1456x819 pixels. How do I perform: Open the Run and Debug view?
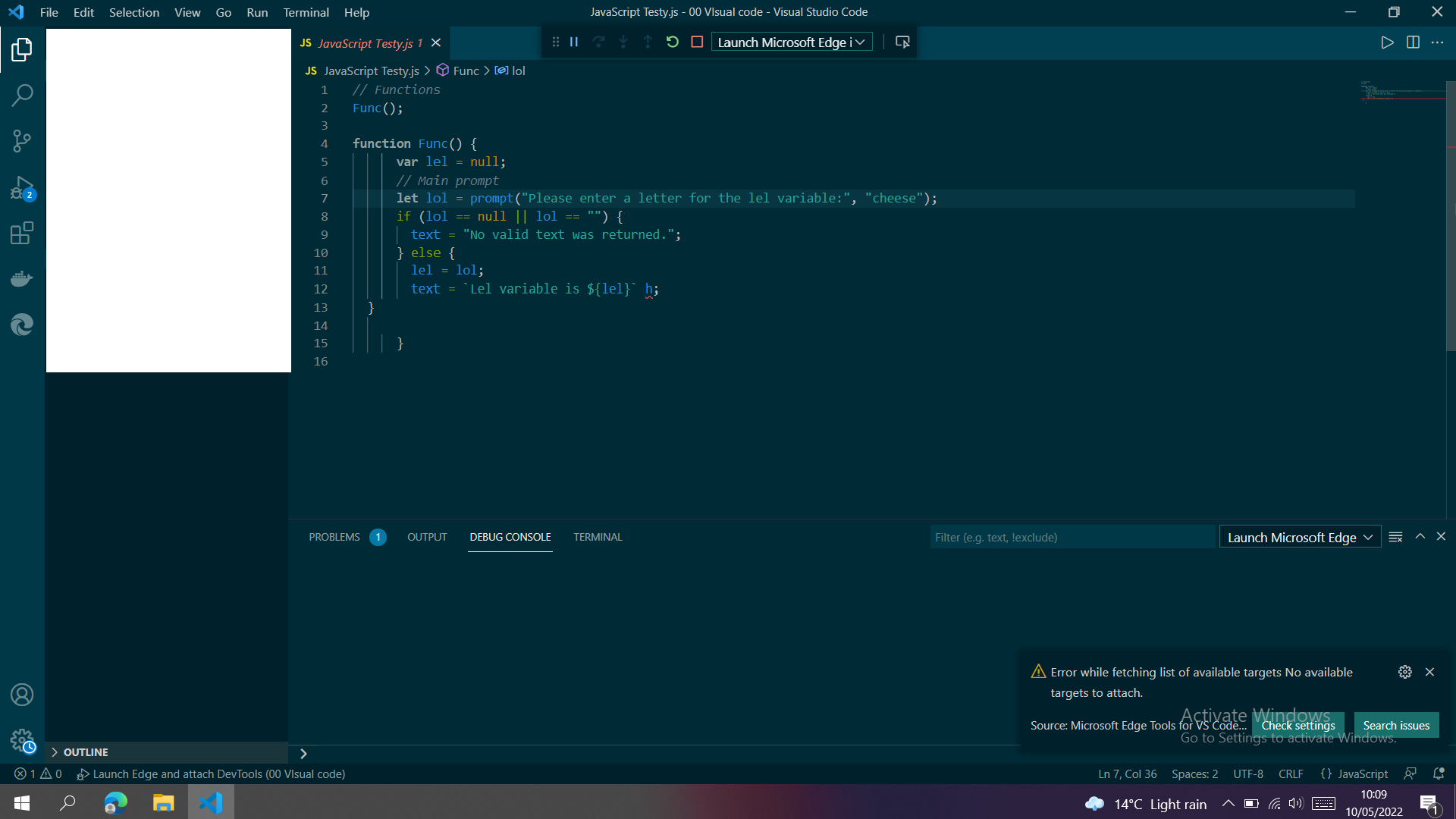22,187
